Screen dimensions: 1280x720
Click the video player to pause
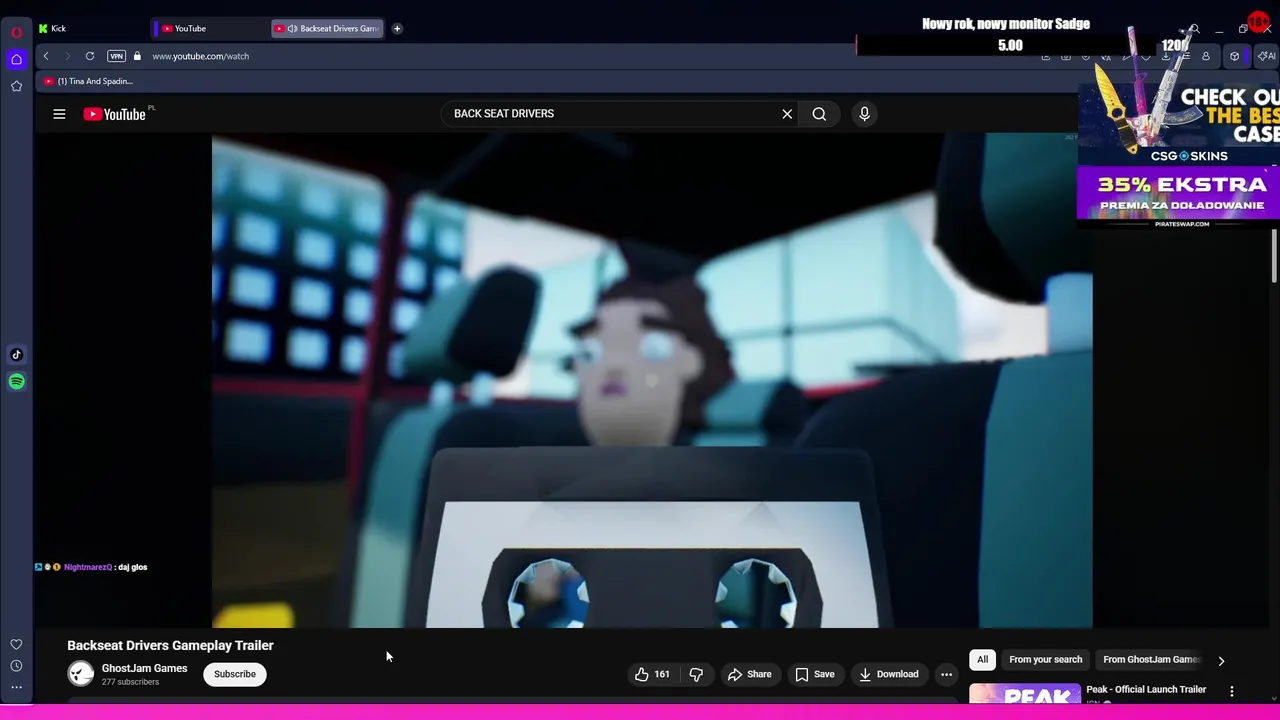point(652,380)
